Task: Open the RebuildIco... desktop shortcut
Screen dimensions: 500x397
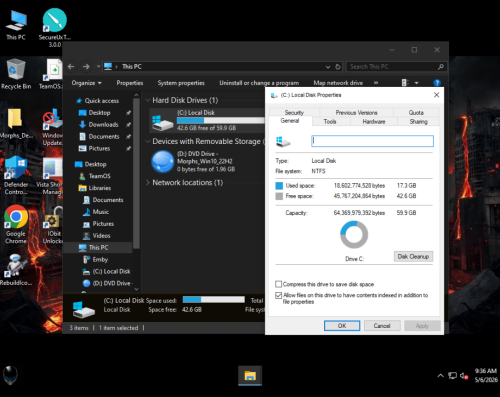Action: click(x=16, y=270)
